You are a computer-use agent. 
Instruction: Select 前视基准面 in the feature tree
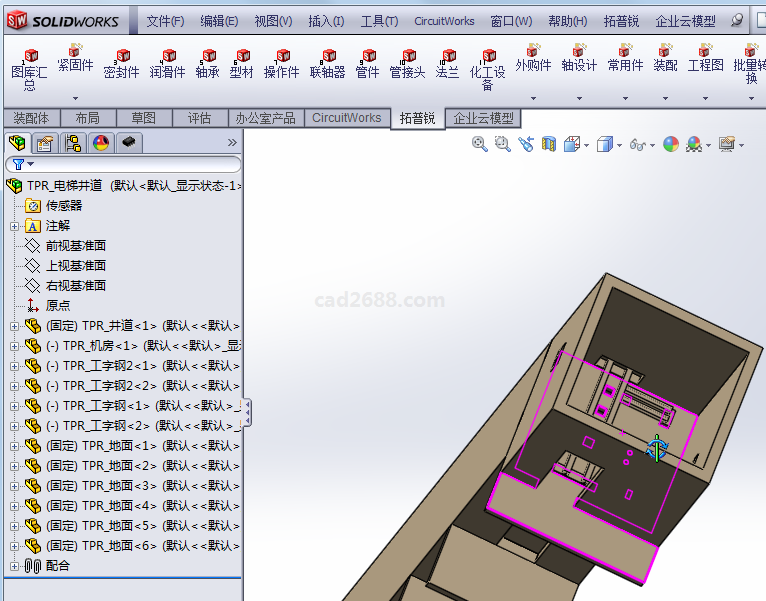76,246
